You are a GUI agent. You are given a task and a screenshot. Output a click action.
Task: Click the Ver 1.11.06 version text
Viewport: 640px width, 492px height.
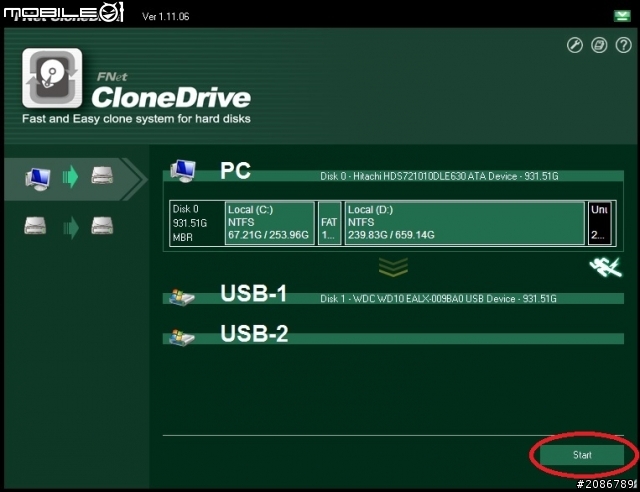point(165,16)
